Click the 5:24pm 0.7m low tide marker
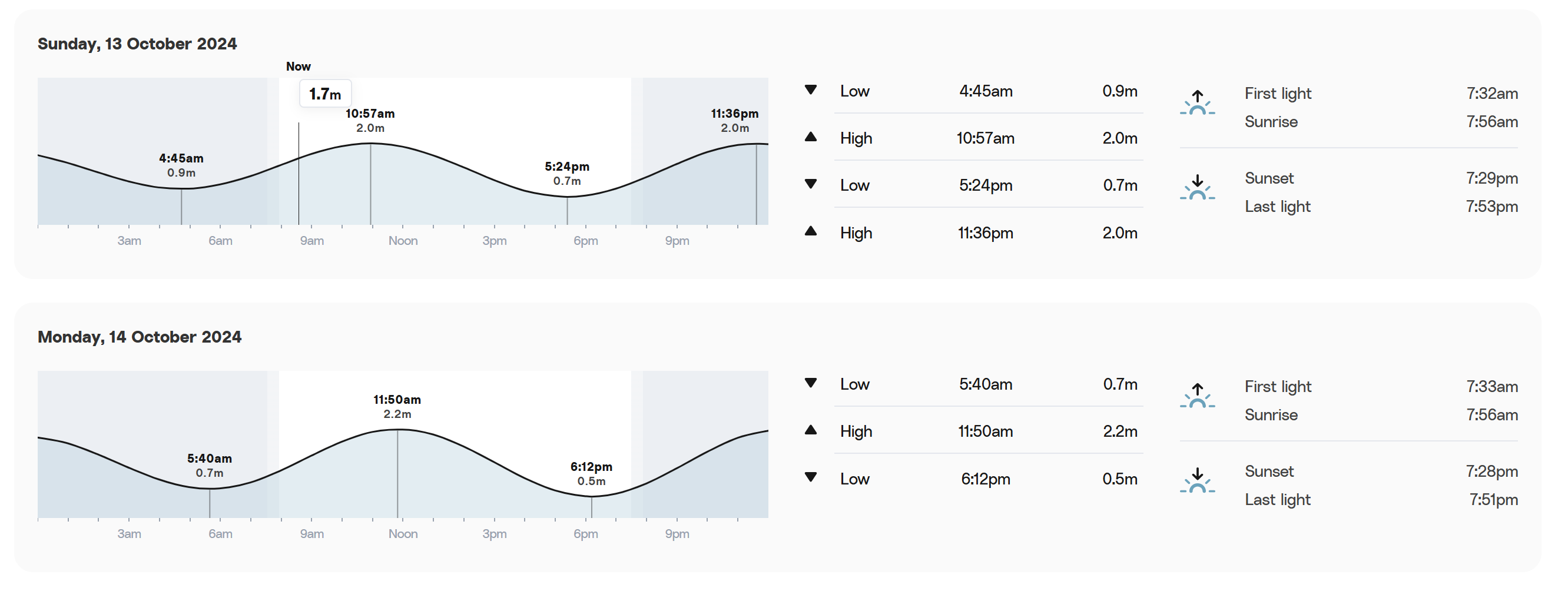 point(566,174)
